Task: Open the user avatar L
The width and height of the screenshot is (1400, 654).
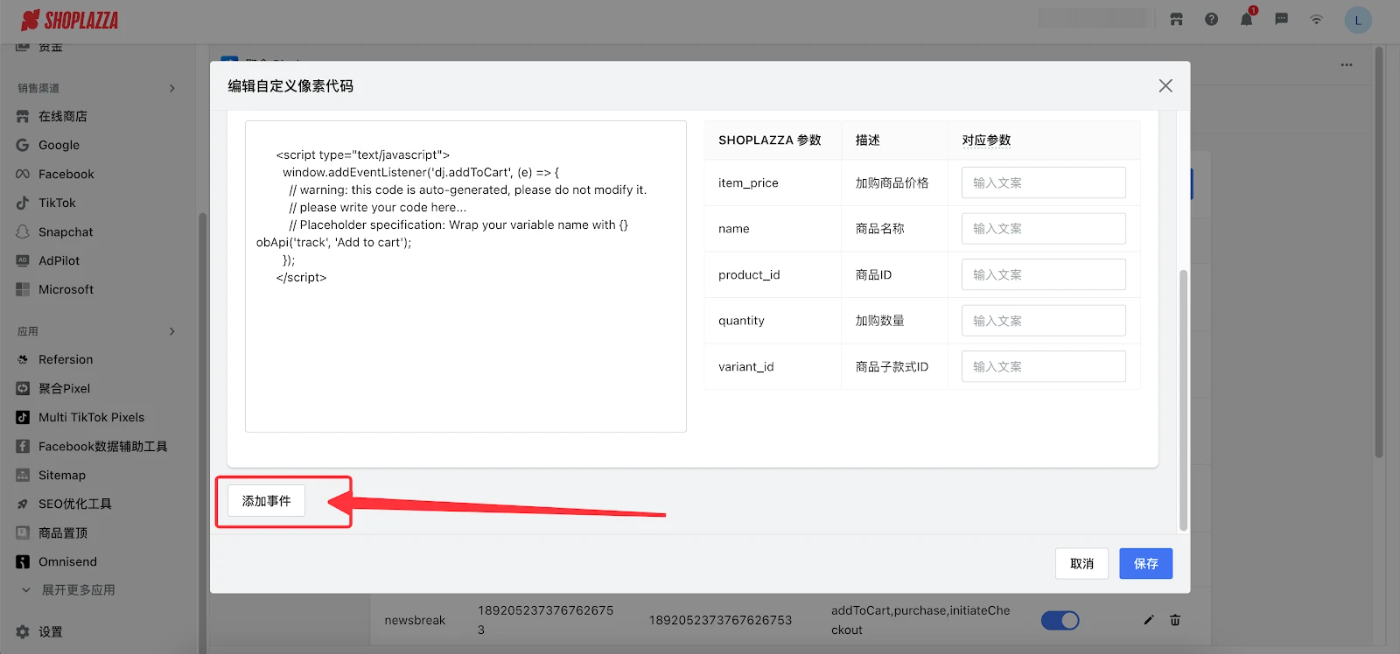Action: coord(1358,19)
